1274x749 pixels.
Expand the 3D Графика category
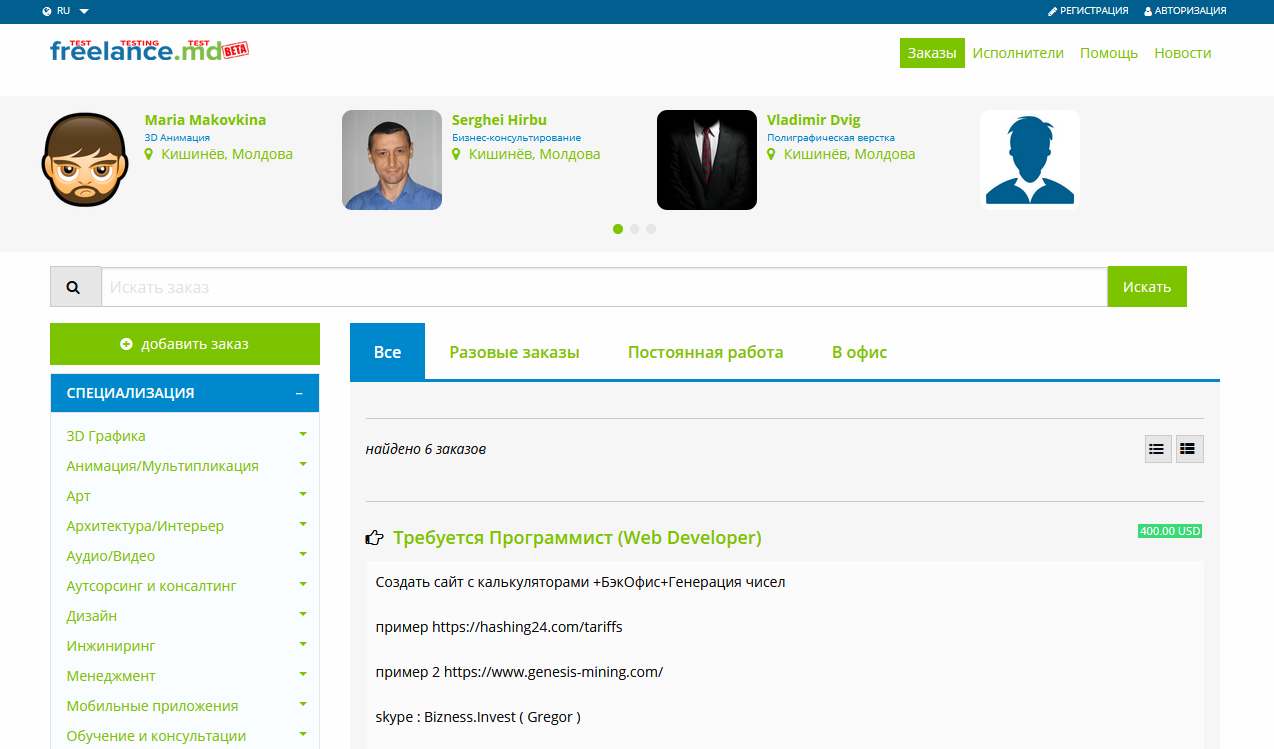point(302,435)
